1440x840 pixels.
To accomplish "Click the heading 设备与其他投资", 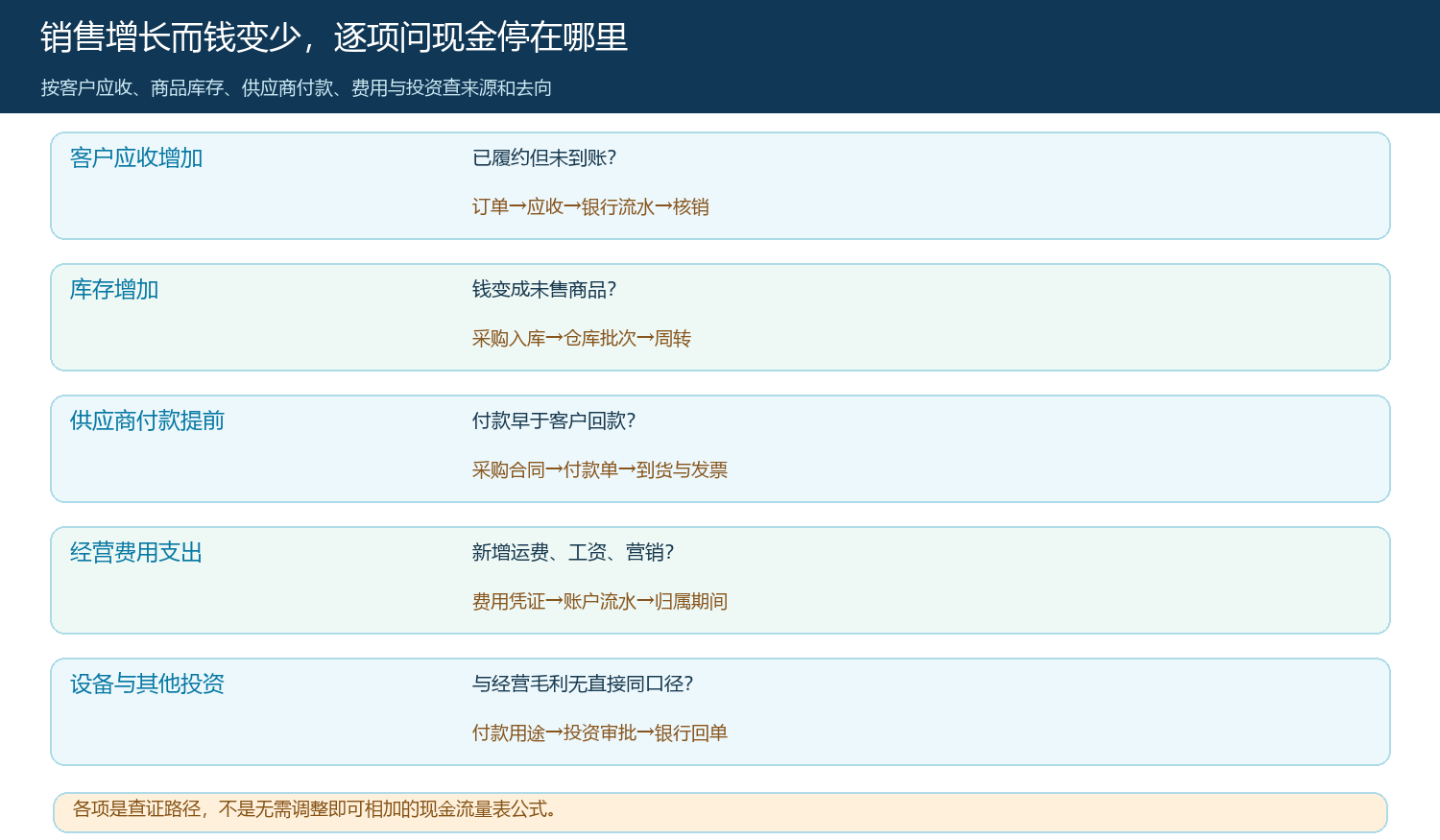I will pyautogui.click(x=147, y=684).
